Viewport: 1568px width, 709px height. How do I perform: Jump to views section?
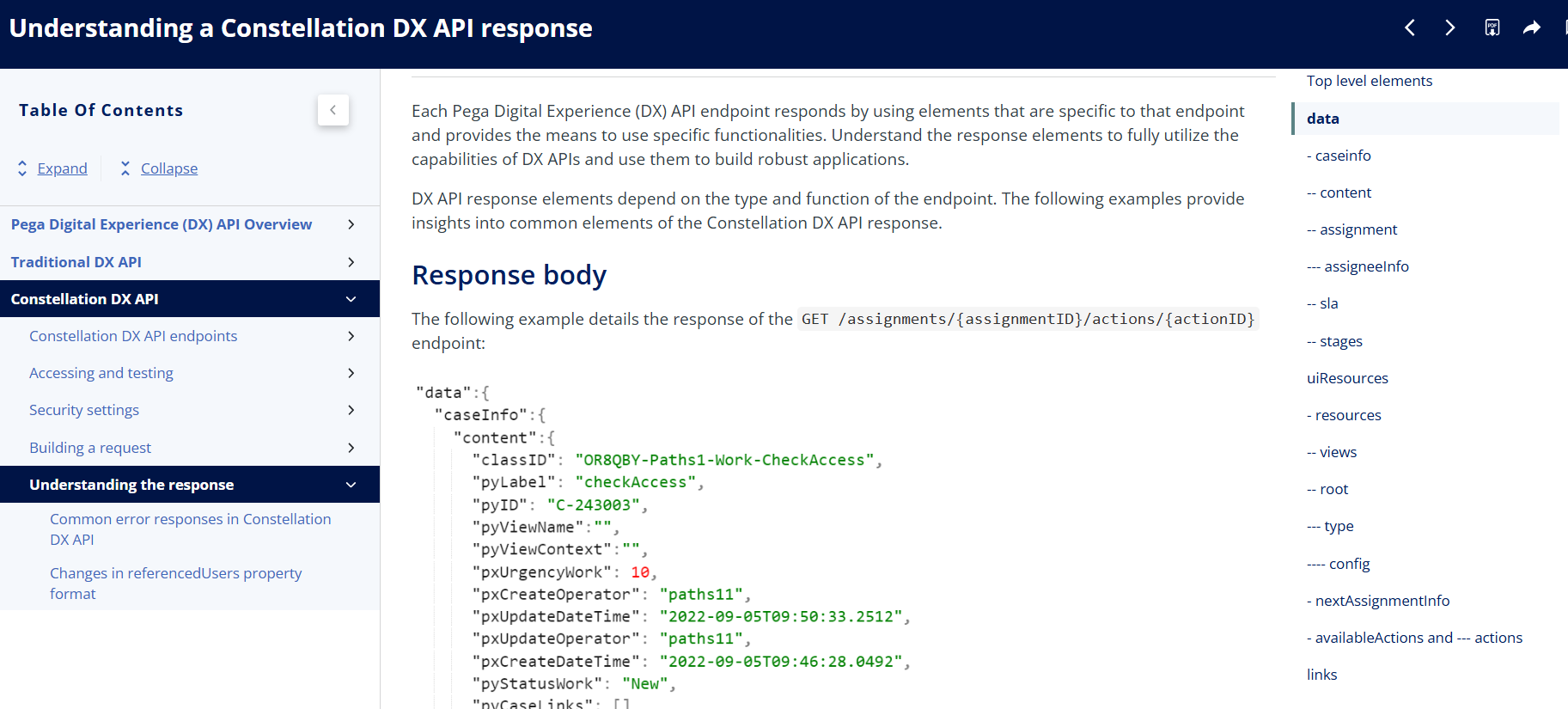[x=1332, y=452]
